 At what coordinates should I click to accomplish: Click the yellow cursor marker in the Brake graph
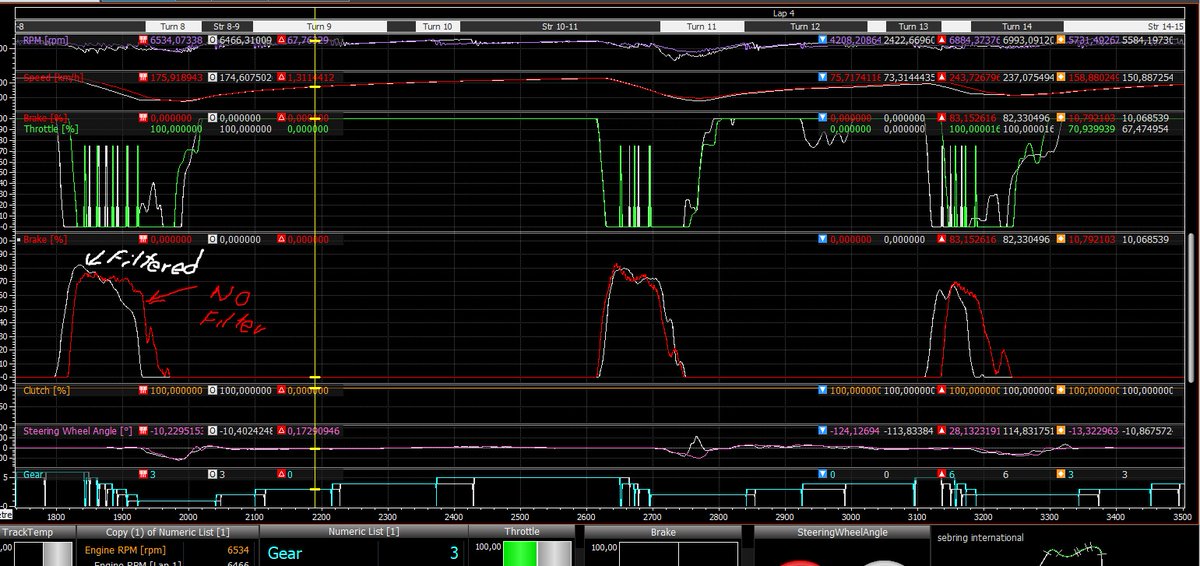click(x=314, y=376)
